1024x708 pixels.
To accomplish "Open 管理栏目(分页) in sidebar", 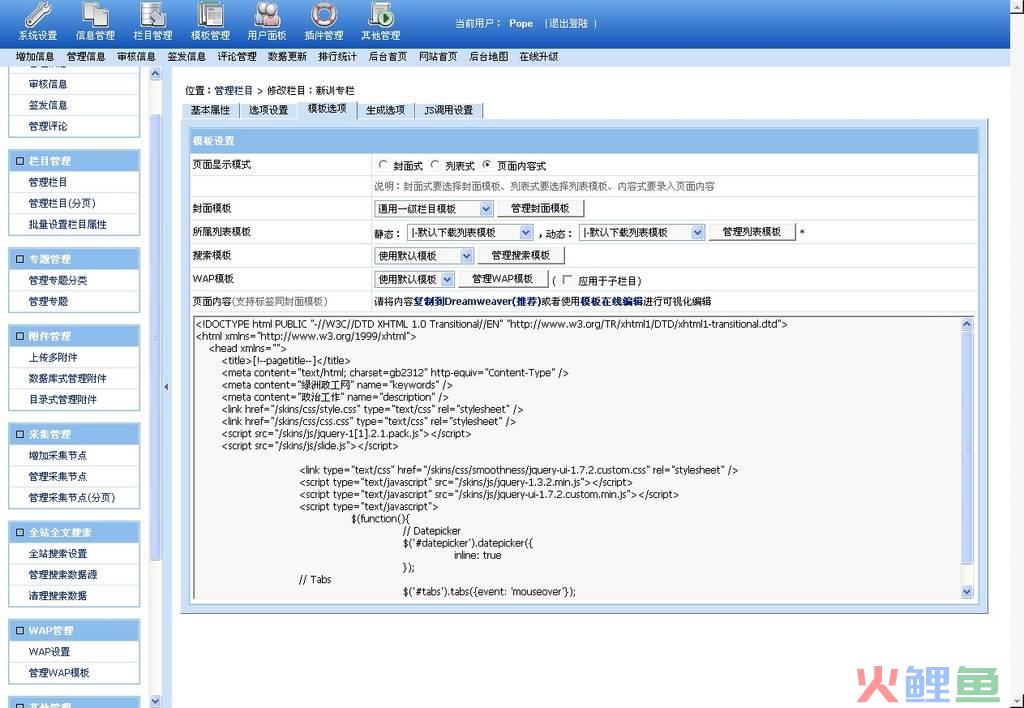I will click(x=62, y=203).
